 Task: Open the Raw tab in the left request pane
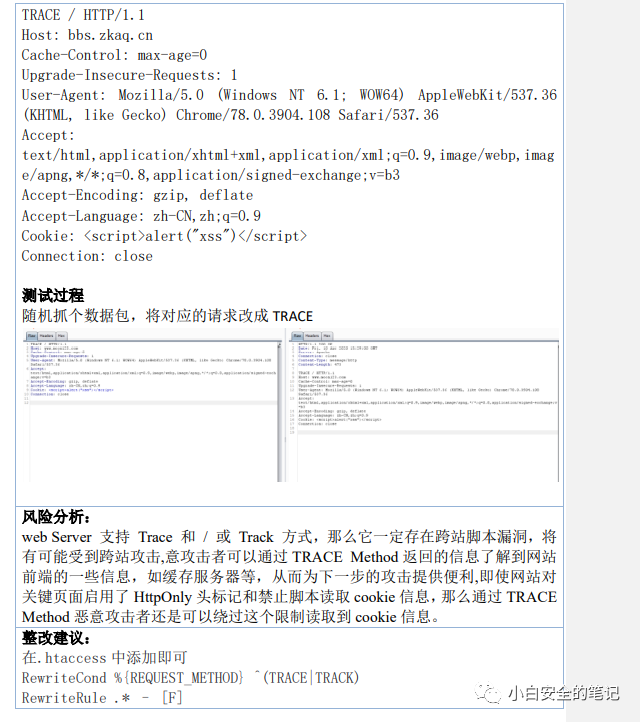(x=32, y=336)
